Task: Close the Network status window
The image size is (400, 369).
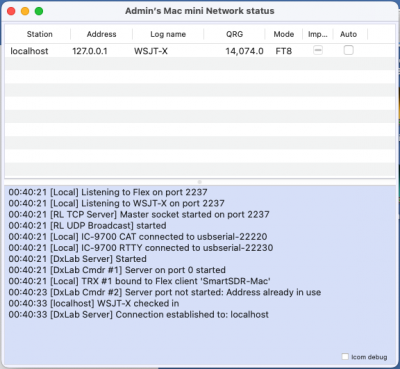Action: pos(11,11)
